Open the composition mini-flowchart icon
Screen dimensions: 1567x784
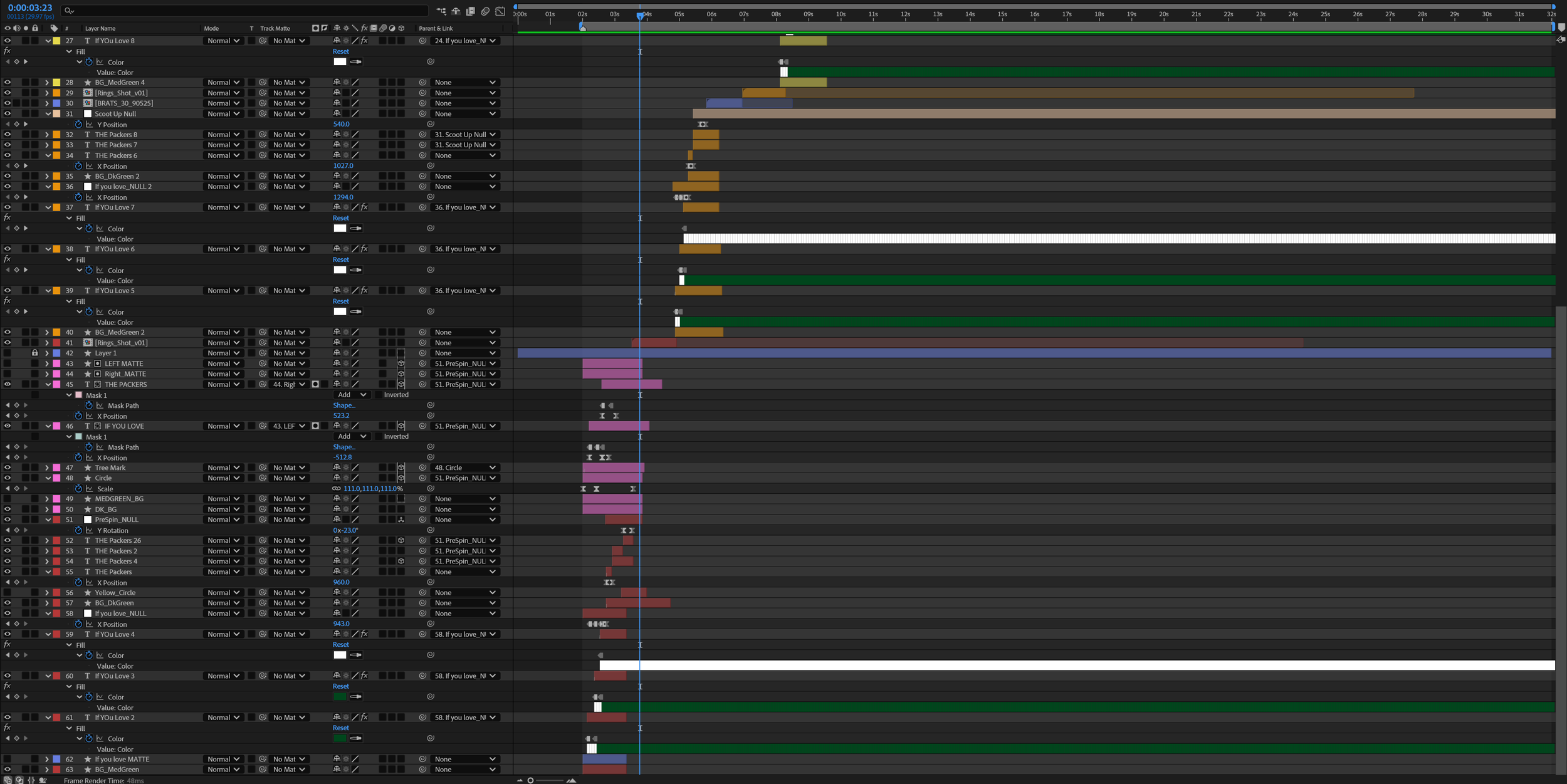(441, 11)
